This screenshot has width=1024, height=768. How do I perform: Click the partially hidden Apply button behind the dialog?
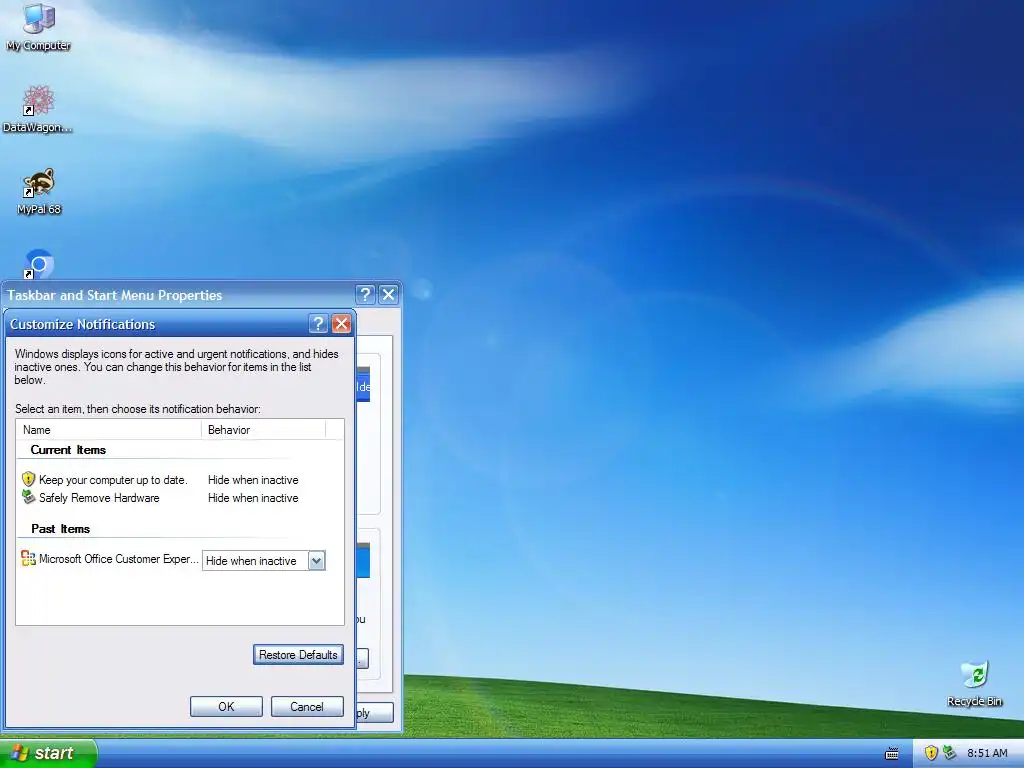(x=374, y=712)
